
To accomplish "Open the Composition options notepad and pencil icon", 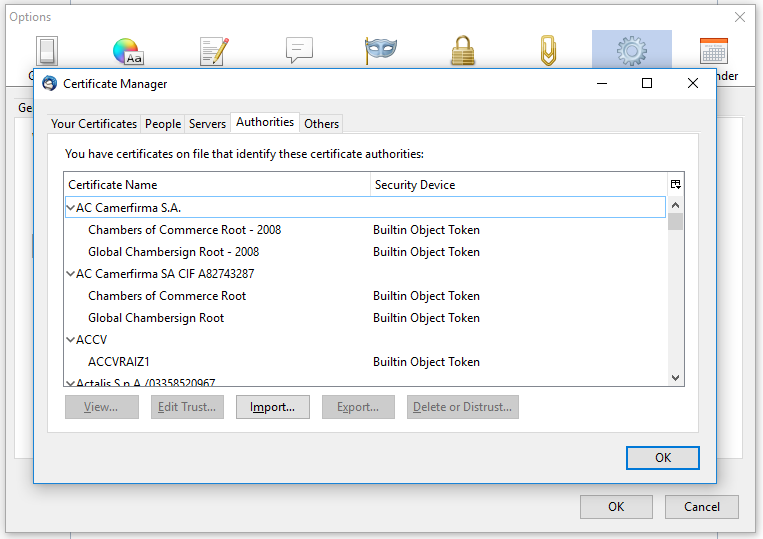I will click(x=214, y=51).
